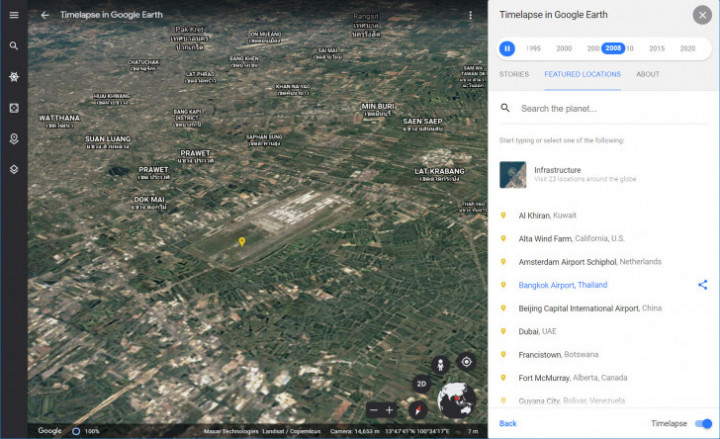
Task: Go to Amsterdam Airport Schiphol
Action: click(590, 262)
